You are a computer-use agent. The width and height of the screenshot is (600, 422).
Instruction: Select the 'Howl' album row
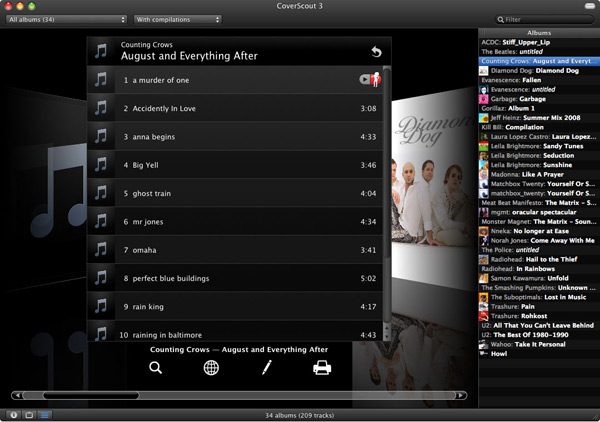[x=539, y=354]
